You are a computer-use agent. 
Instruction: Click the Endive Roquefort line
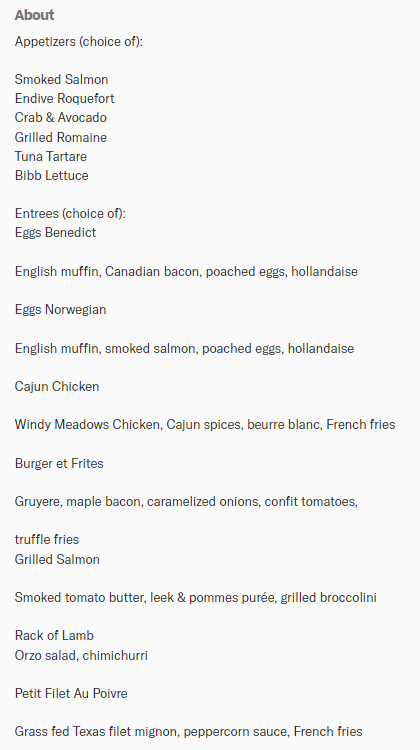pyautogui.click(x=65, y=99)
